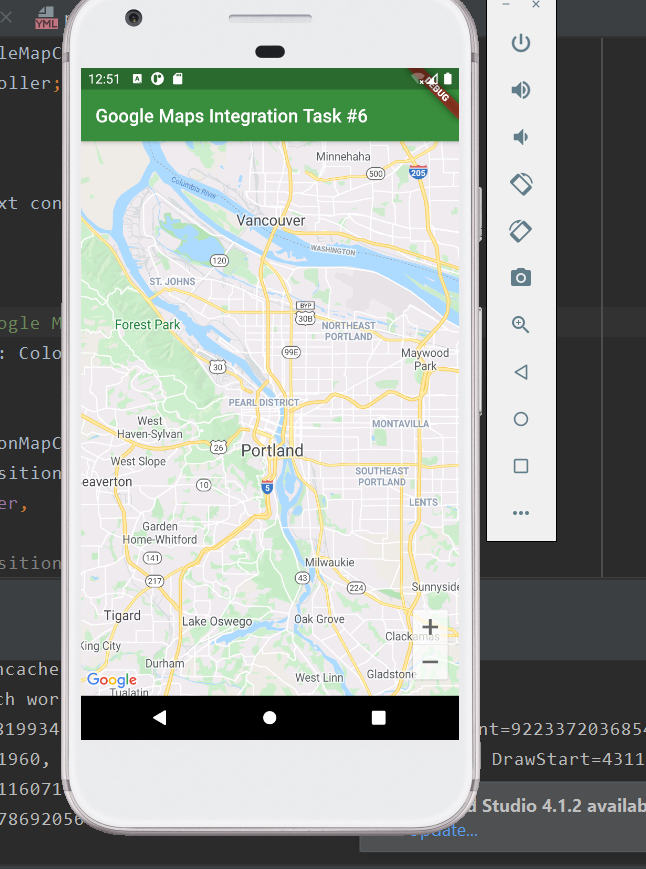Tap Minnehaha label on map
Viewport: 646px width, 869px height.
point(343,157)
